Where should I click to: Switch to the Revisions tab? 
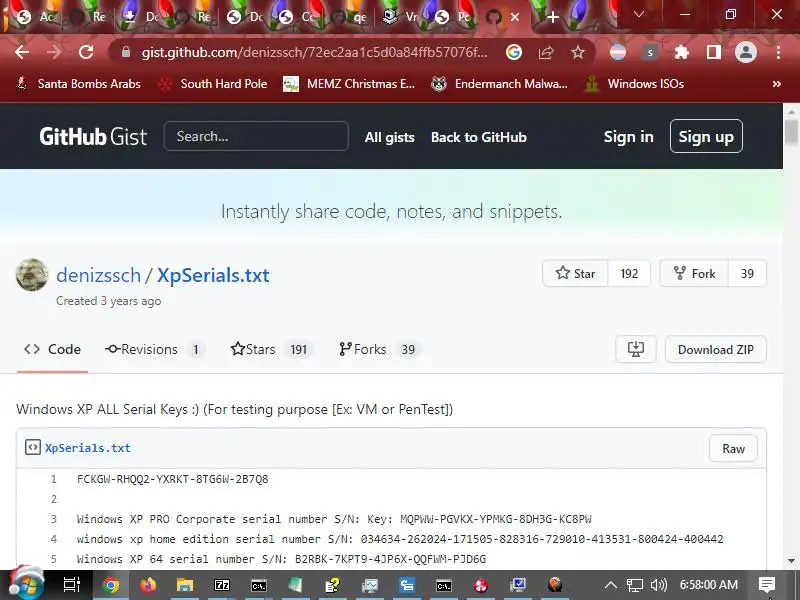pyautogui.click(x=154, y=349)
